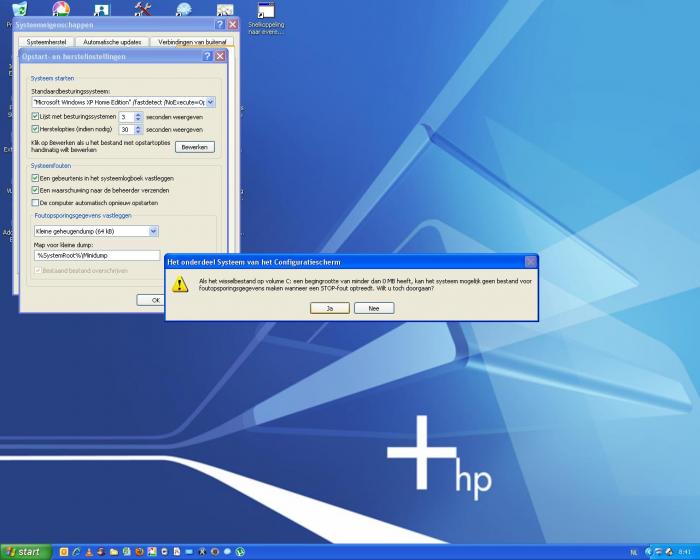Image resolution: width=700 pixels, height=560 pixels.
Task: Click the 'Map voor kleine dump' path field
Action: coord(97,255)
